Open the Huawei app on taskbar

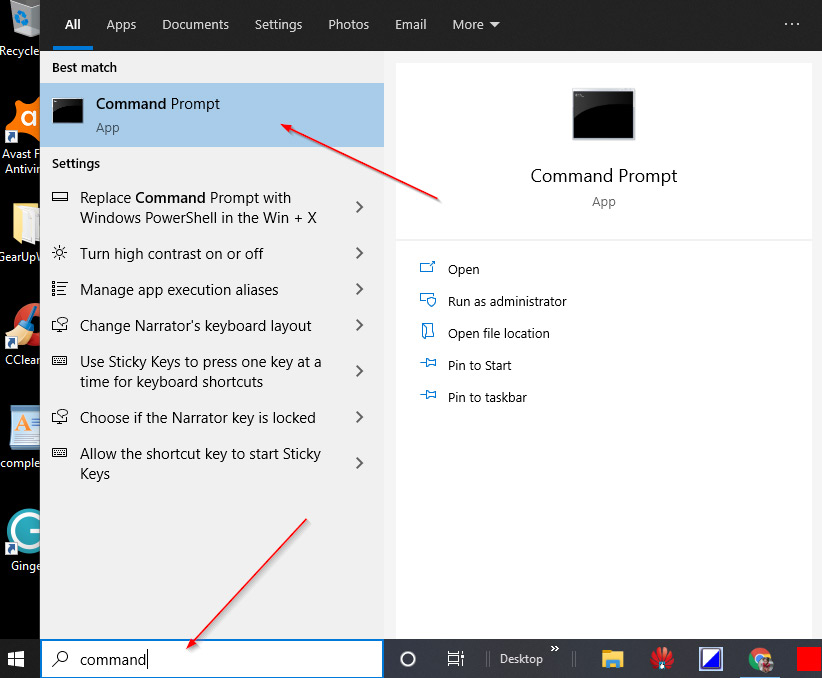[x=662, y=659]
